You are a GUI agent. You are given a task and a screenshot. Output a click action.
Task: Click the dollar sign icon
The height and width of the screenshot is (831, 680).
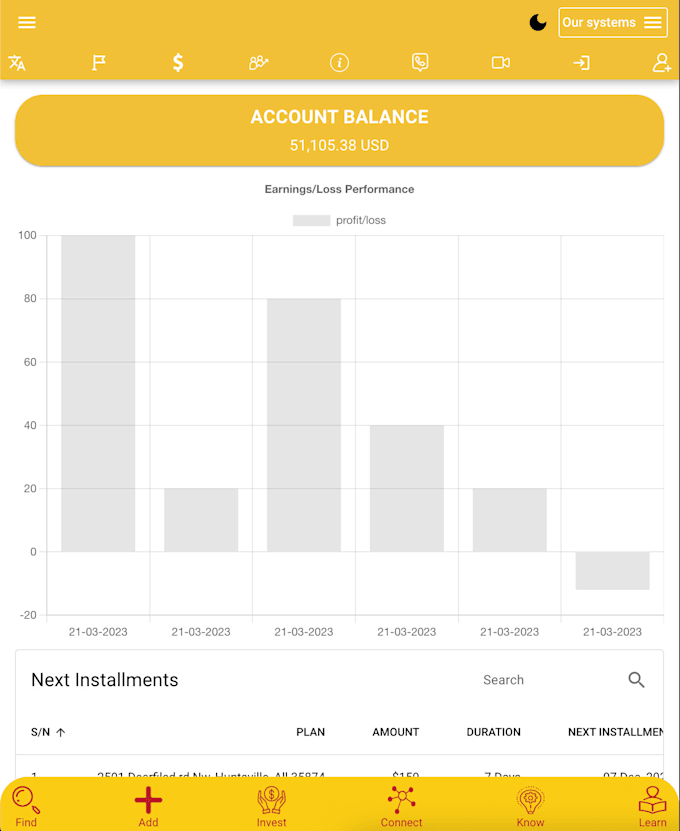coord(178,63)
